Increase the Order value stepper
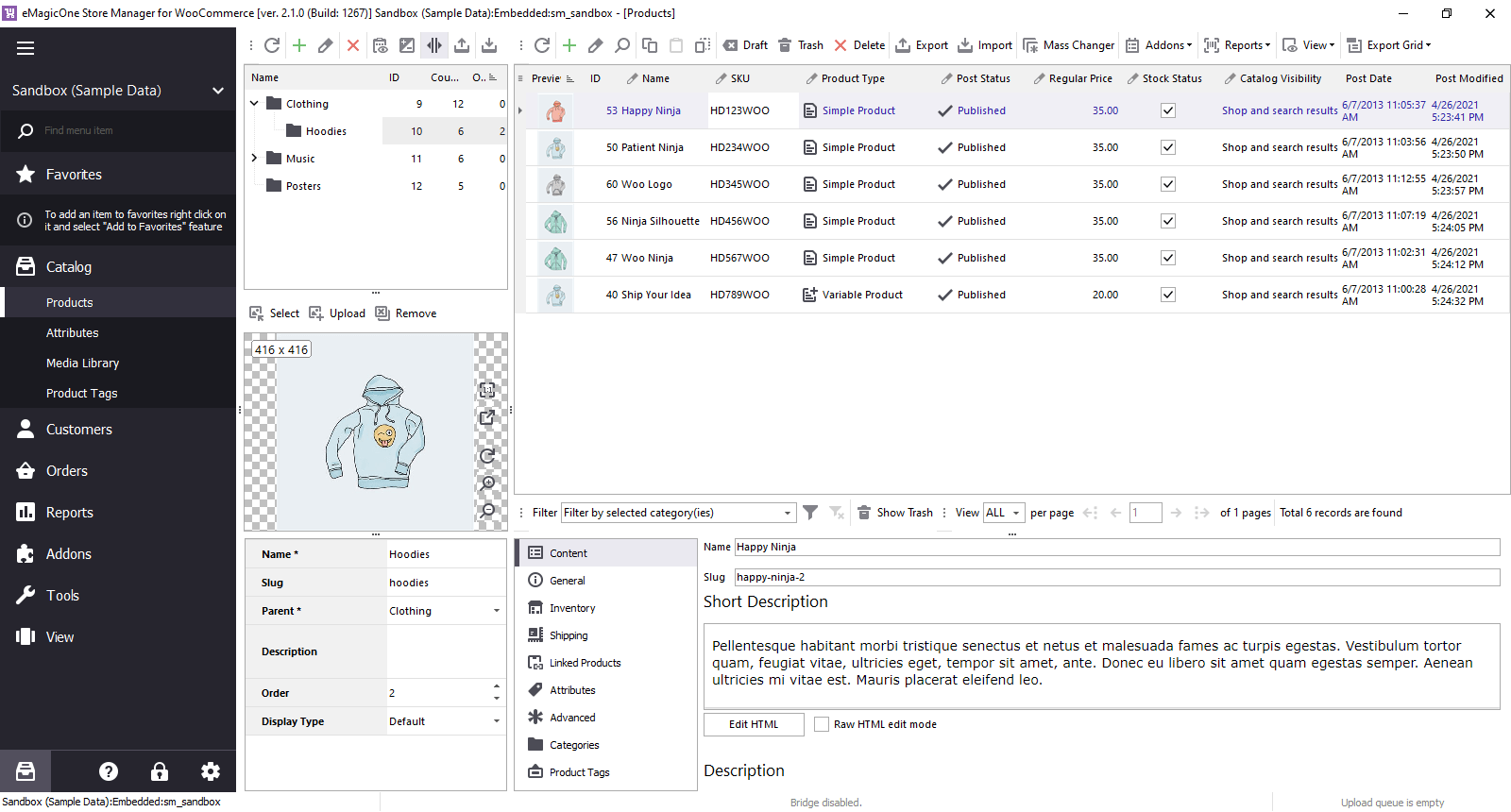Viewport: 1511px width, 812px height. click(x=497, y=686)
